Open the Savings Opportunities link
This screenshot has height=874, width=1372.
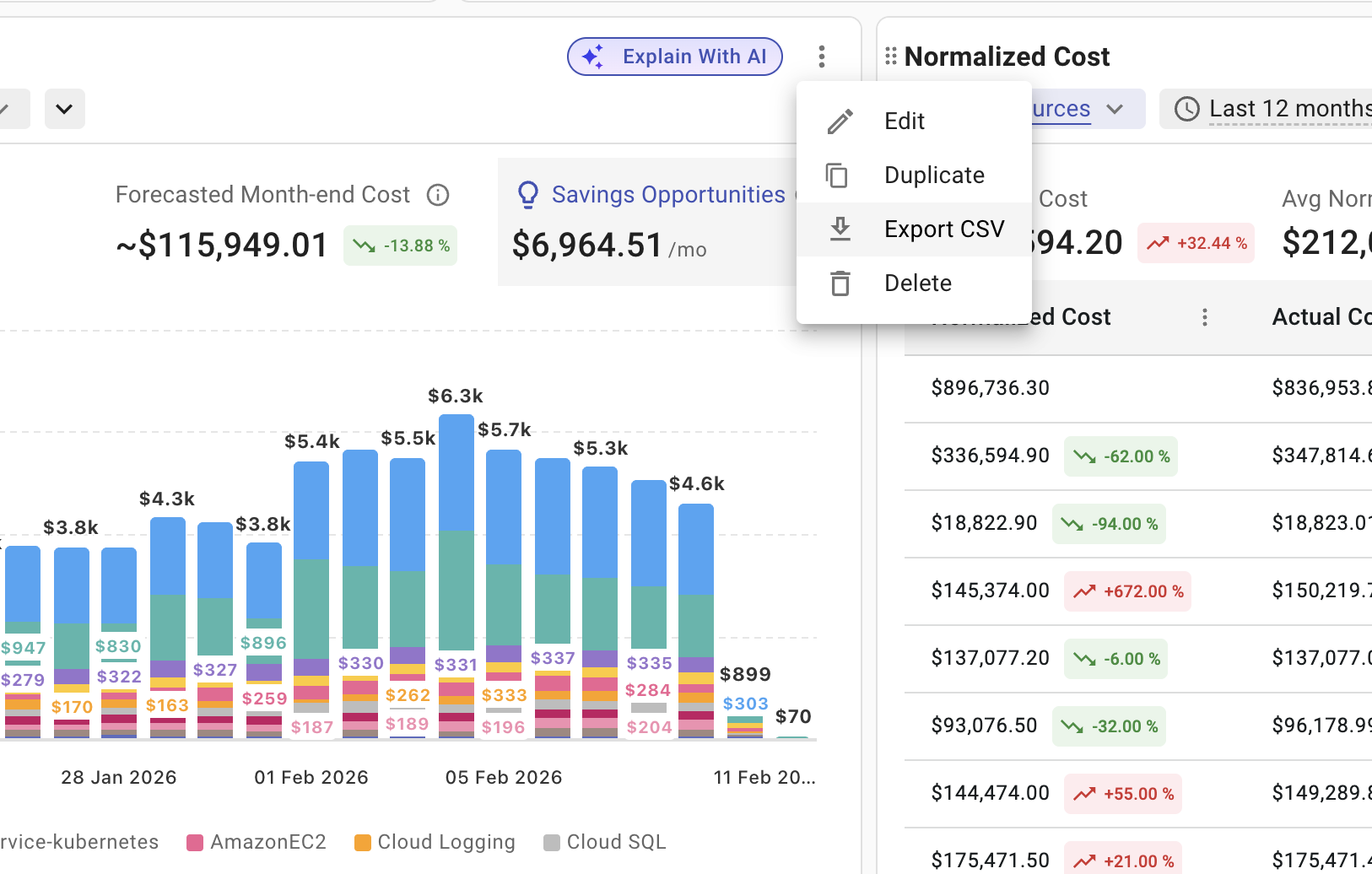tap(667, 195)
